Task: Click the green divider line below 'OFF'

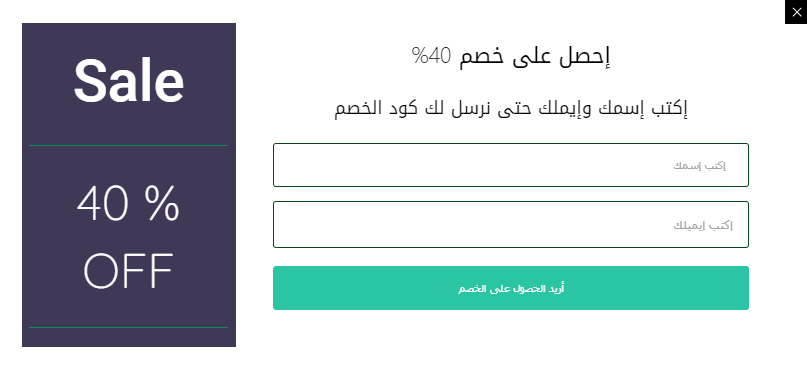Action: pos(128,327)
